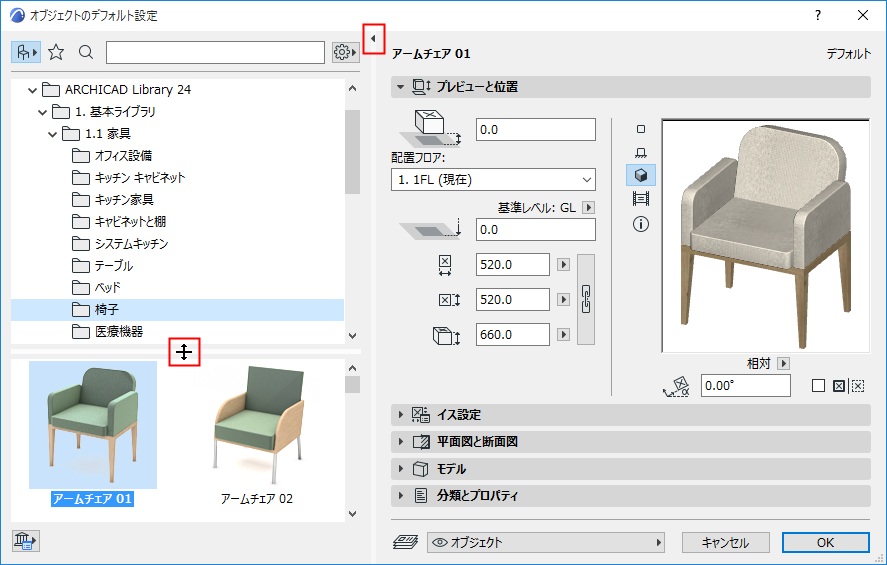
Task: Click the top elevation 0.0 field
Action: 536,130
